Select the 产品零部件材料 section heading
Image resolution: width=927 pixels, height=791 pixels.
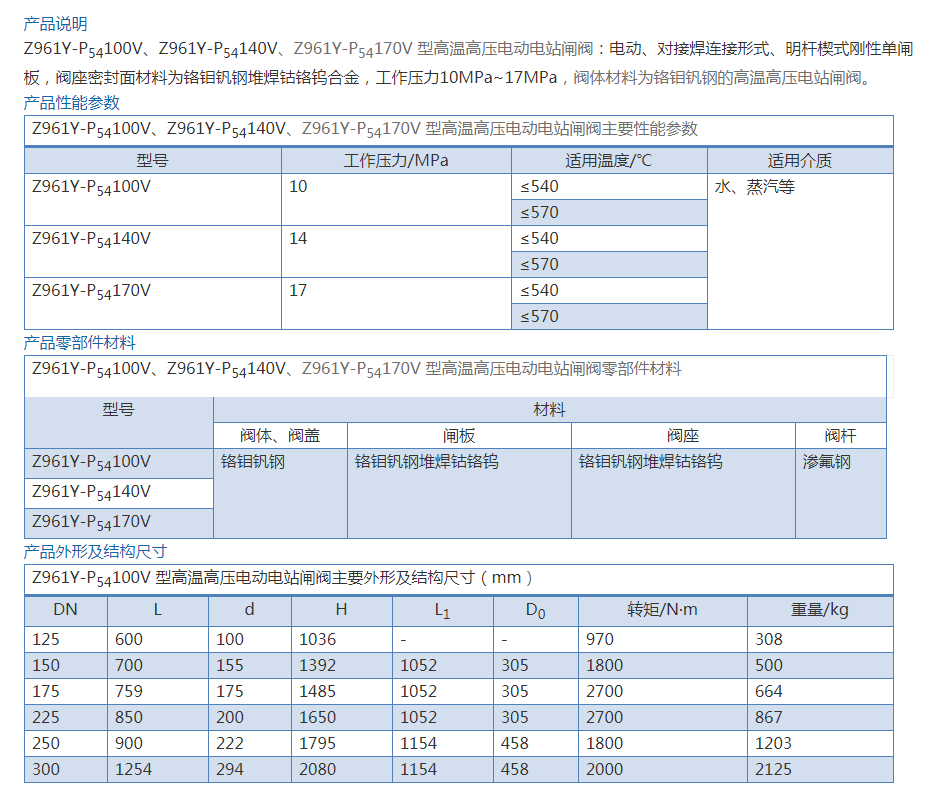tap(79, 343)
